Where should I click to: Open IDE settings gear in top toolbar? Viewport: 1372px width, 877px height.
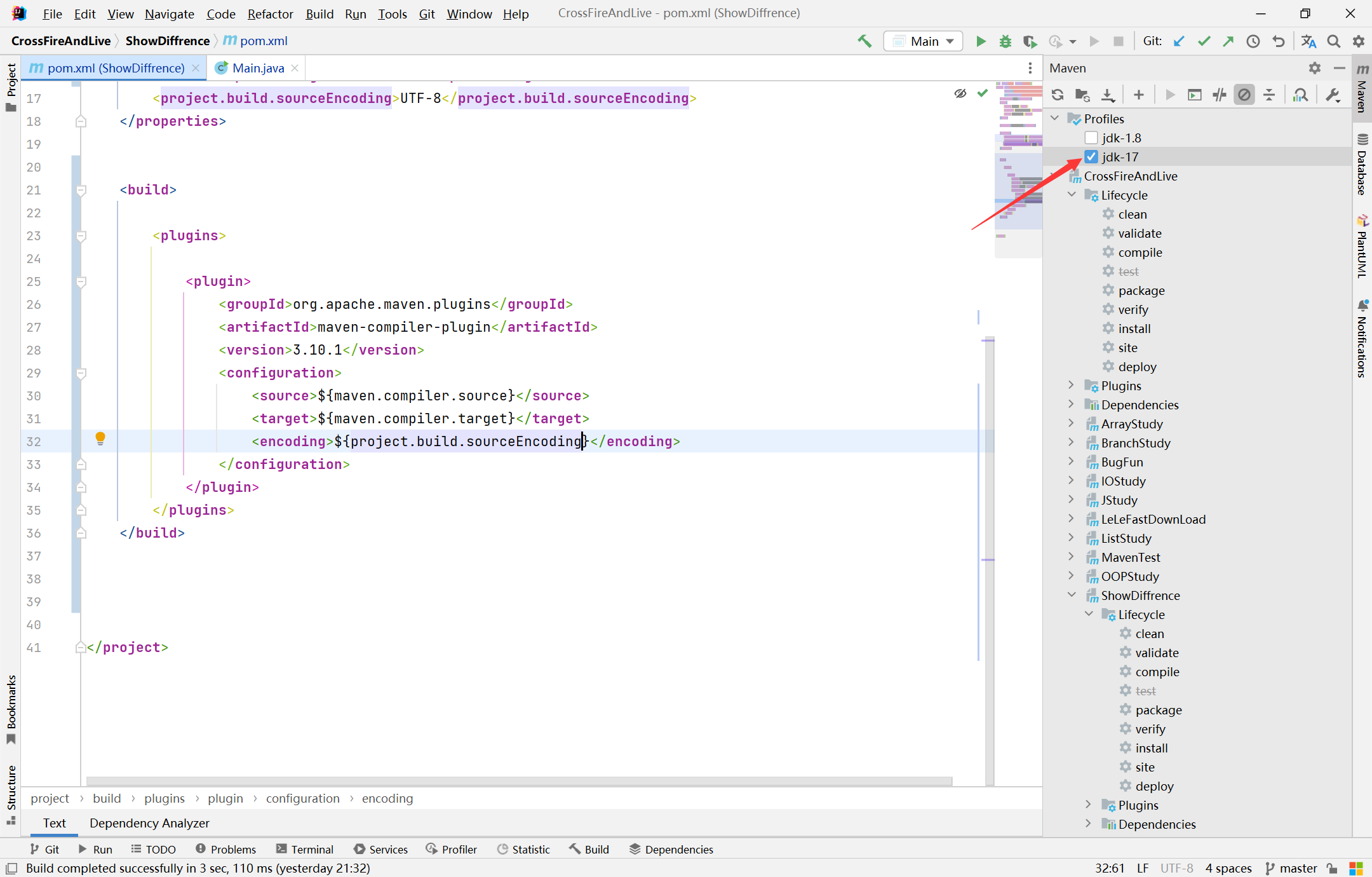[1359, 41]
